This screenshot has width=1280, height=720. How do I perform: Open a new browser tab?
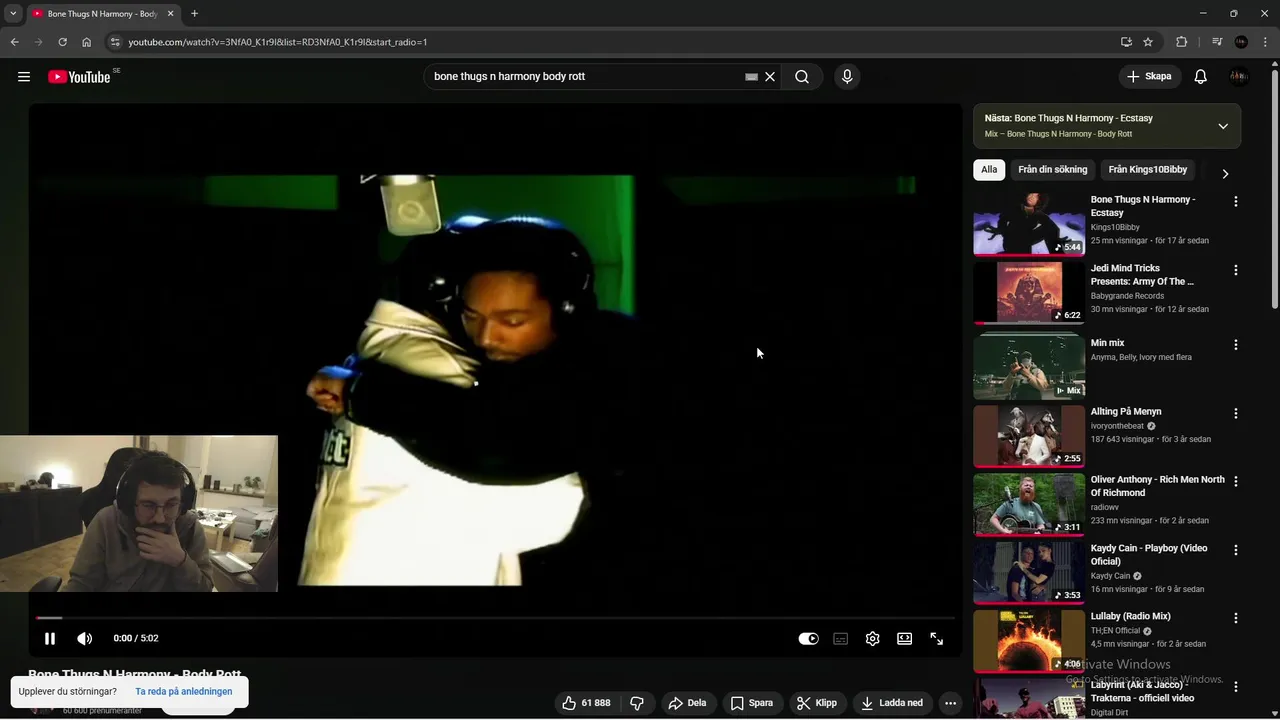(x=194, y=14)
